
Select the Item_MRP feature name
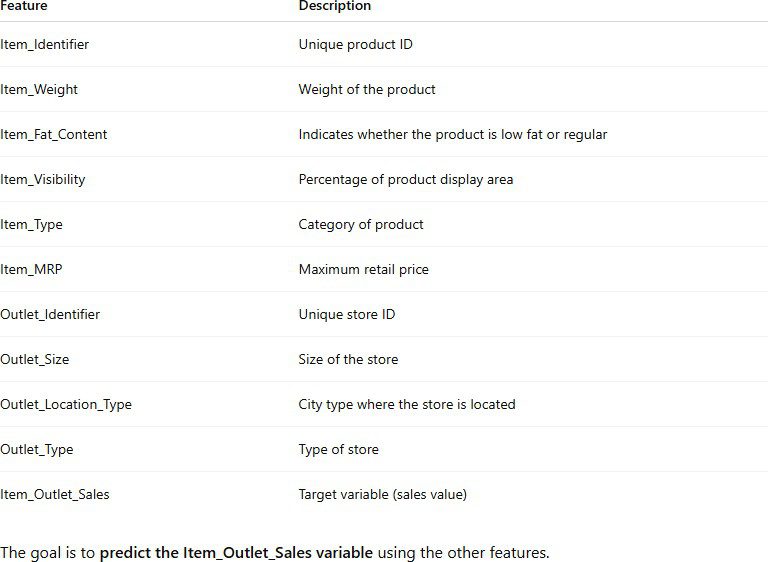pos(33,270)
